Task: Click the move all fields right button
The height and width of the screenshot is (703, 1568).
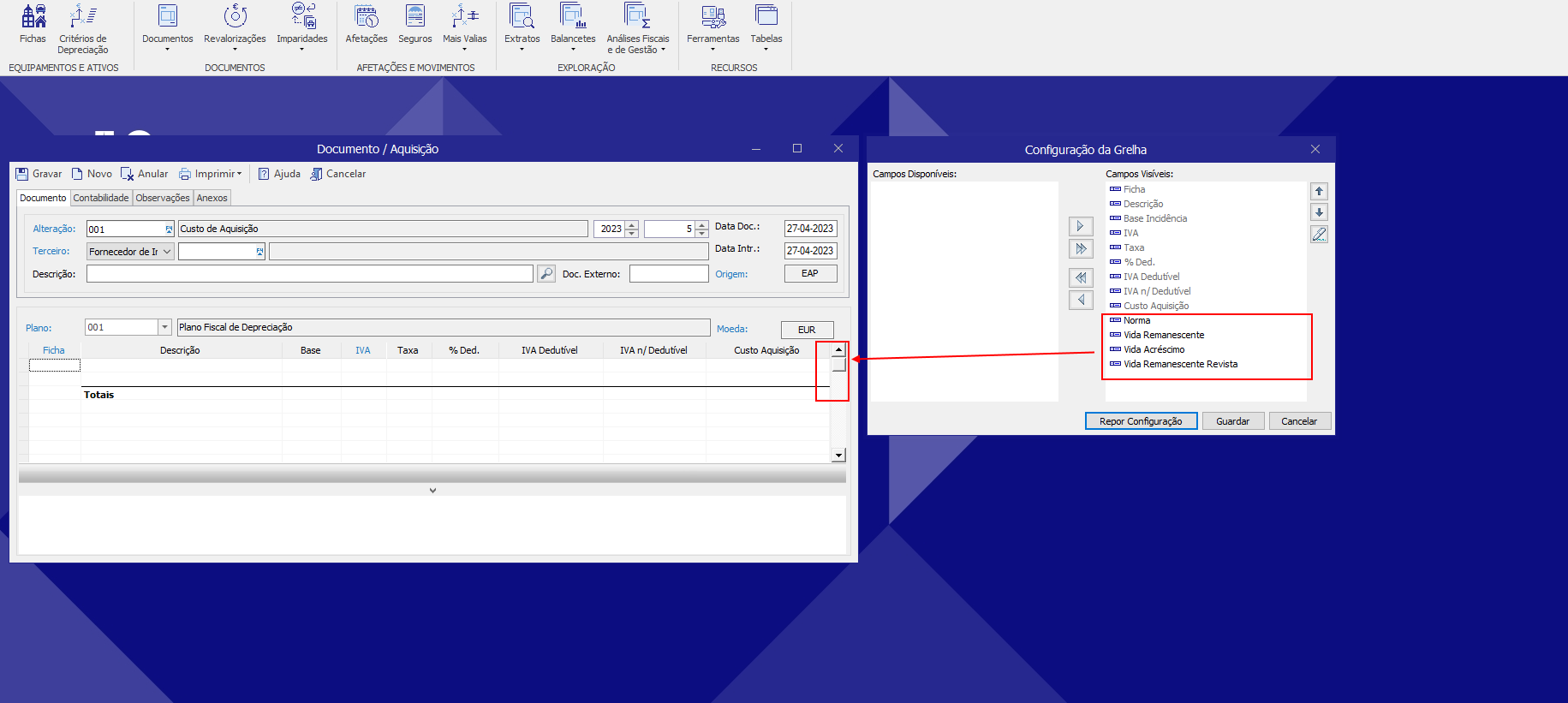Action: pyautogui.click(x=1081, y=249)
